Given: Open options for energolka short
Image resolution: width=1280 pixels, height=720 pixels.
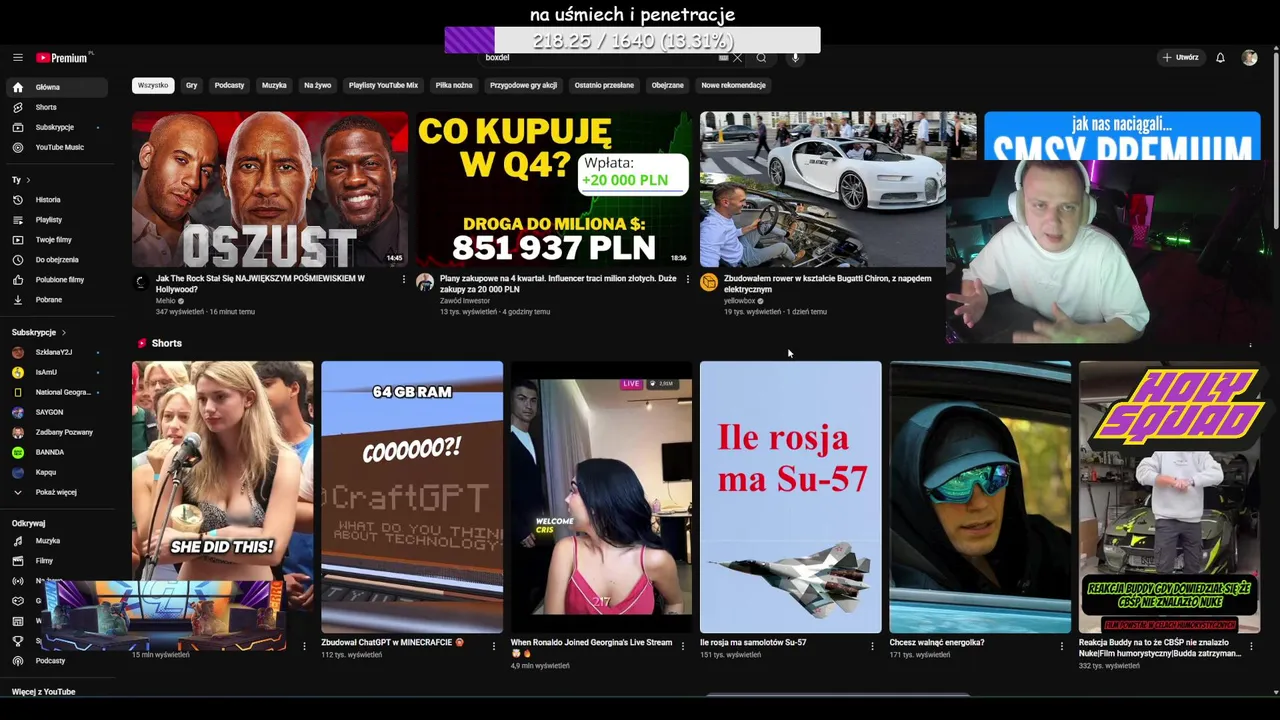Looking at the screenshot, I should (x=1062, y=646).
